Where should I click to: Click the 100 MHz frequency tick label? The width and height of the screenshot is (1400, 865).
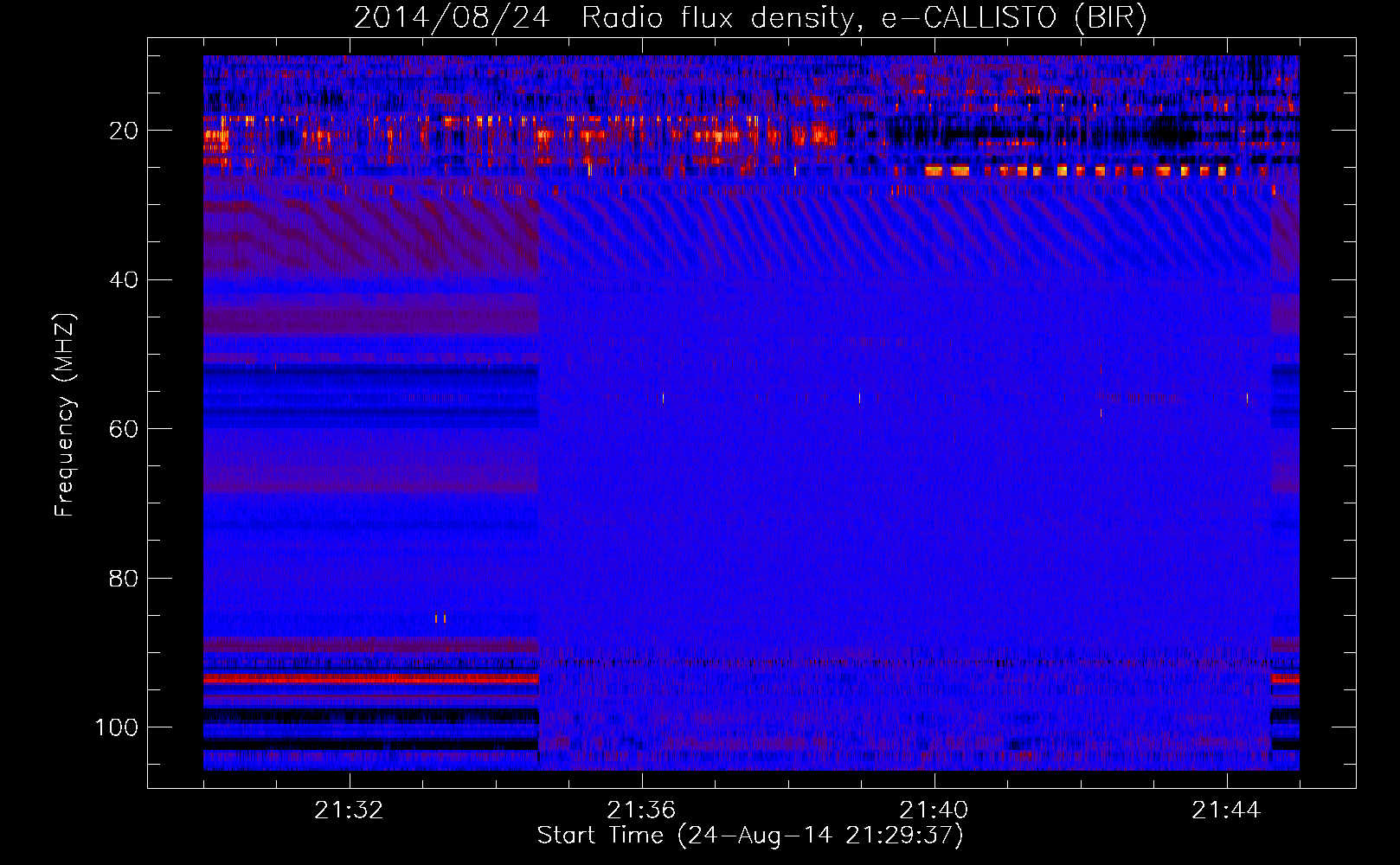pos(117,727)
